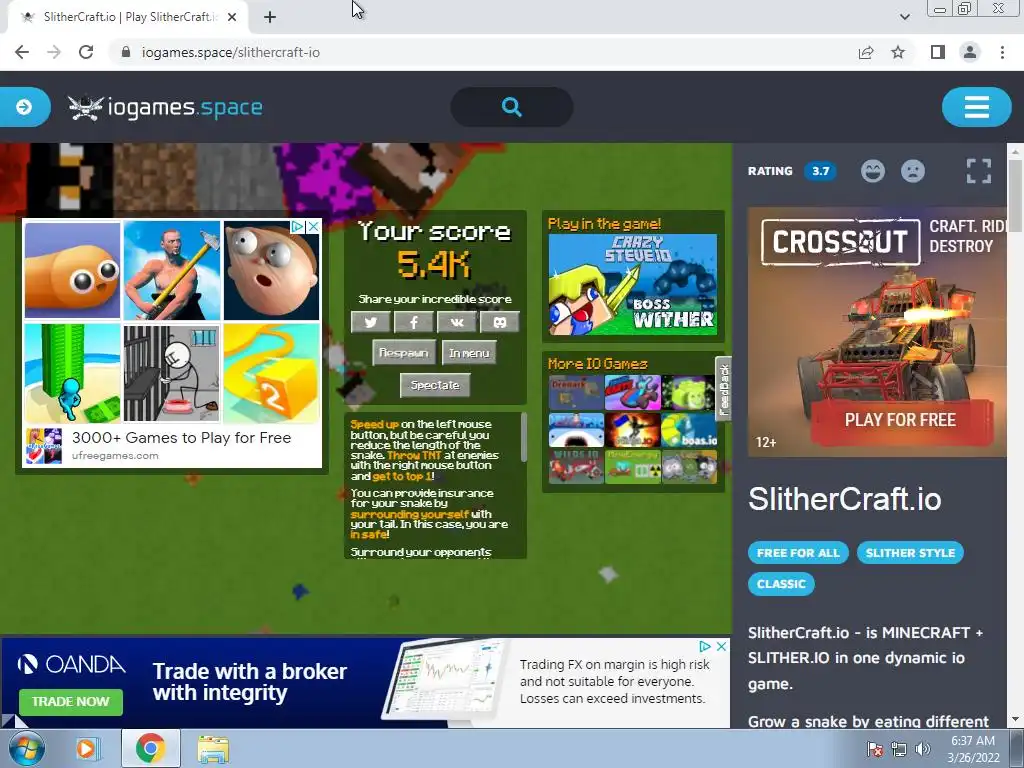Toggle the browser side panel
This screenshot has height=768, width=1024.
(938, 52)
